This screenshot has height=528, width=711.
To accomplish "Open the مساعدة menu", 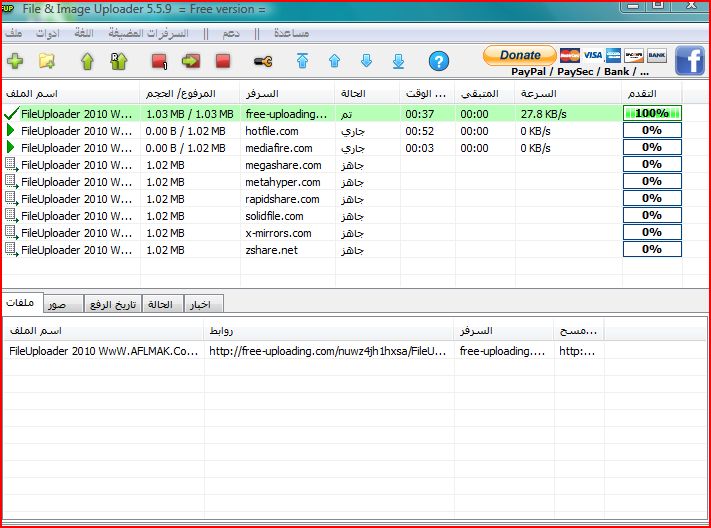I will [x=291, y=33].
